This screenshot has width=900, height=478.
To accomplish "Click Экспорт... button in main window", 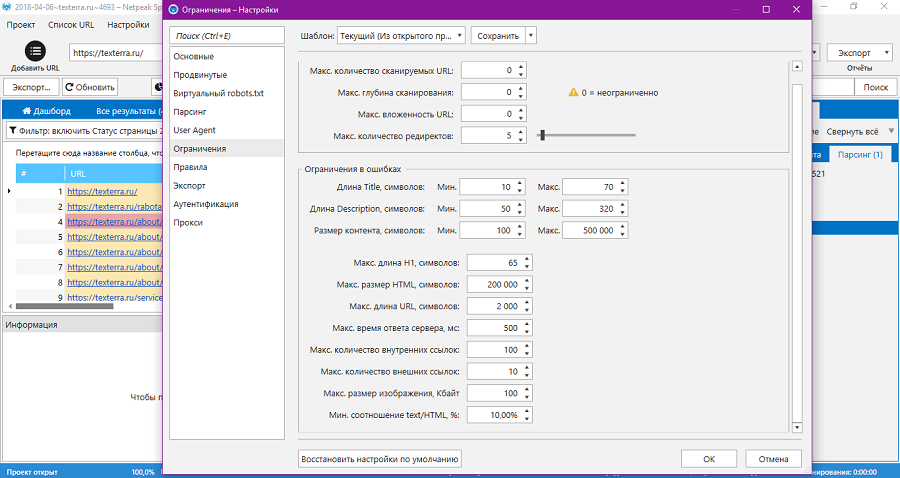I will [32, 87].
